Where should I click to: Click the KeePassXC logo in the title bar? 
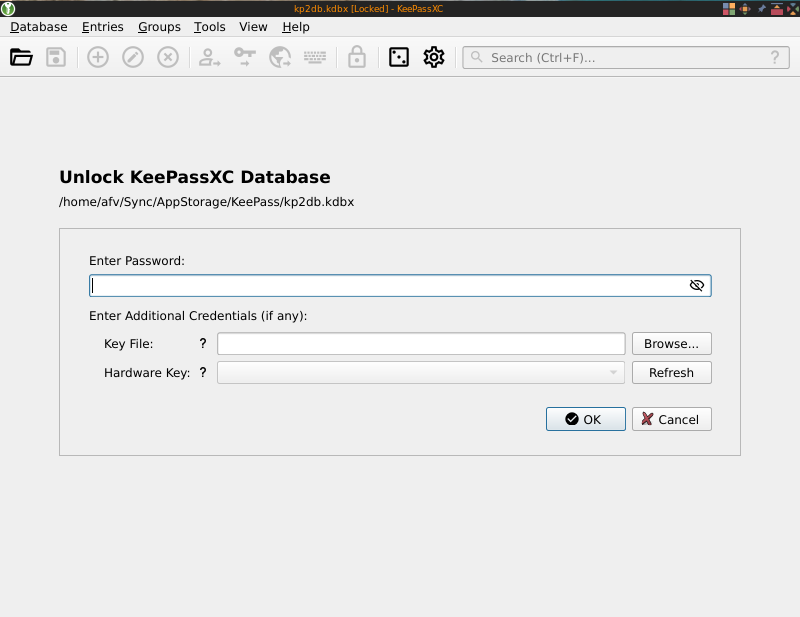(8, 9)
